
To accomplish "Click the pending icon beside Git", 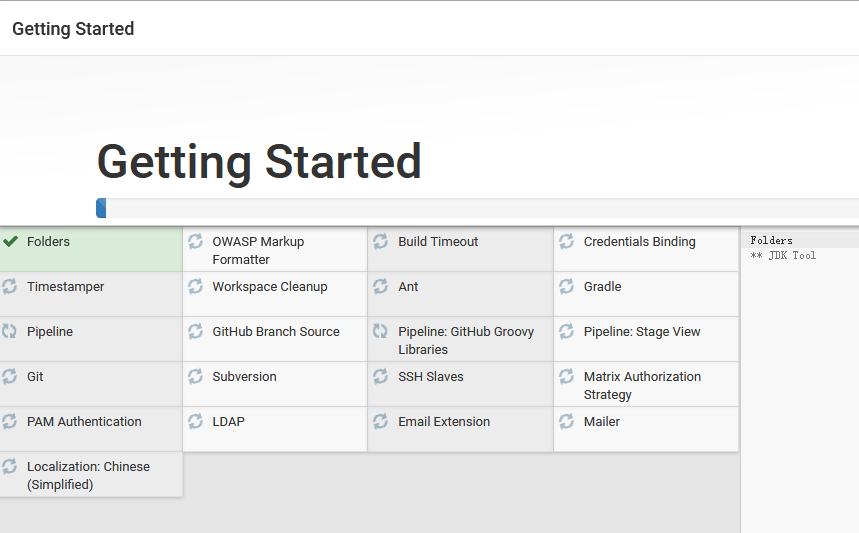I will pos(9,376).
